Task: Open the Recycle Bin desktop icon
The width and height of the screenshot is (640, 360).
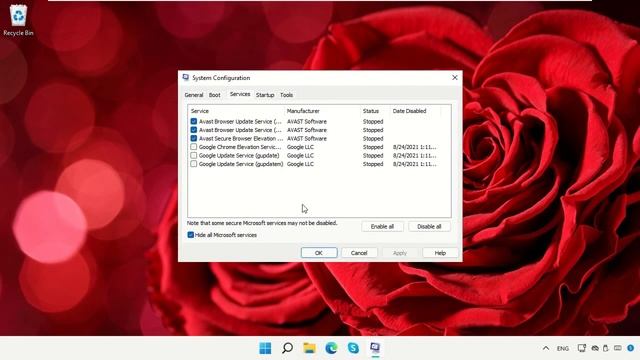Action: click(x=18, y=20)
